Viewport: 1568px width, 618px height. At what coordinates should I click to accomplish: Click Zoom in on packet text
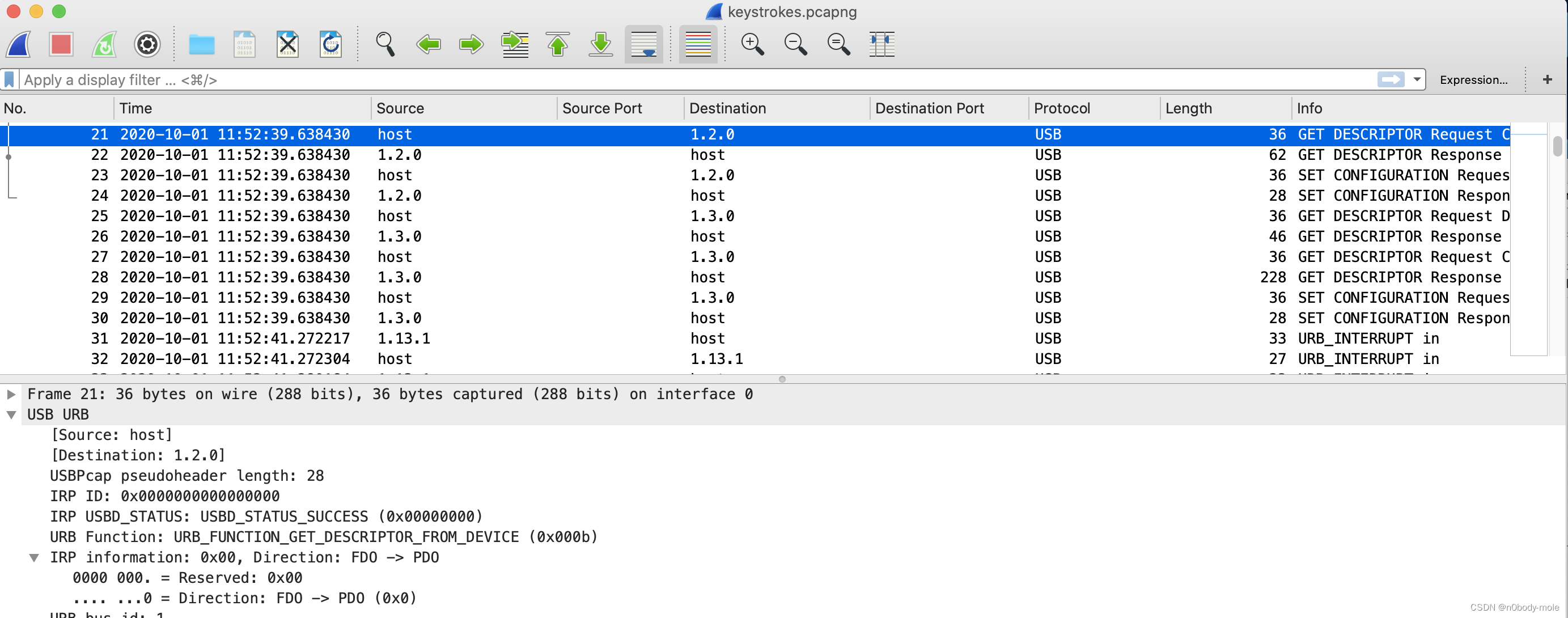[x=752, y=44]
